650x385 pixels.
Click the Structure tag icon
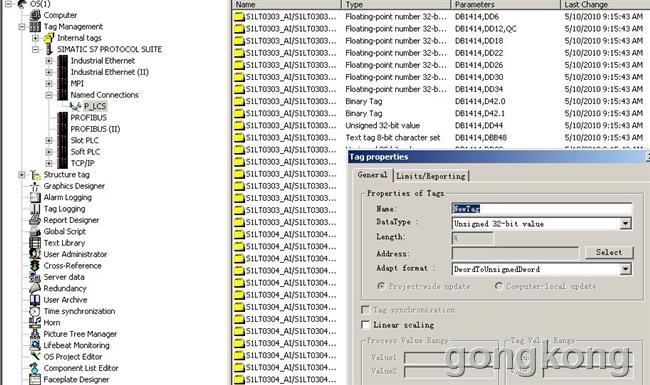pos(35,175)
